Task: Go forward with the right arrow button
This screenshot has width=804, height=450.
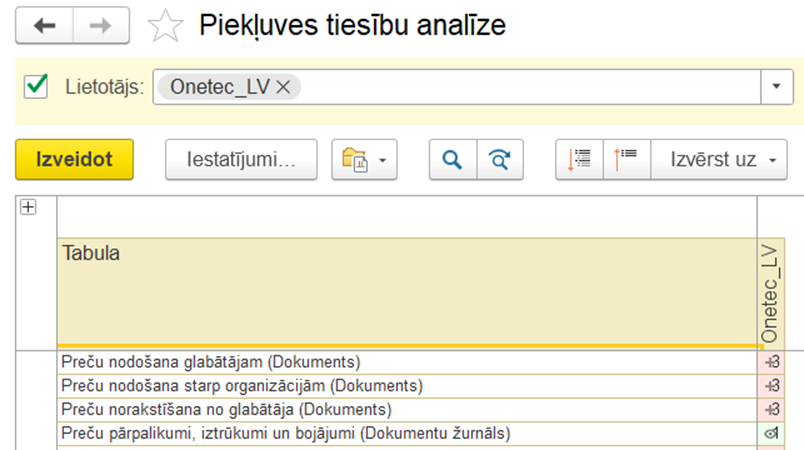Action: 101,26
